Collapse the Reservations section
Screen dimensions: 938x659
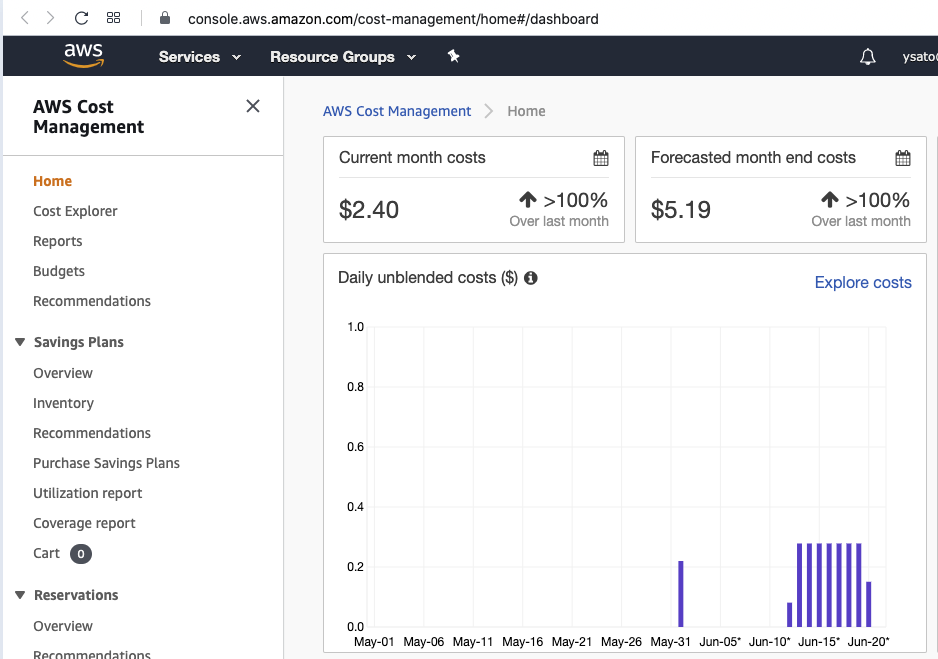click(20, 595)
